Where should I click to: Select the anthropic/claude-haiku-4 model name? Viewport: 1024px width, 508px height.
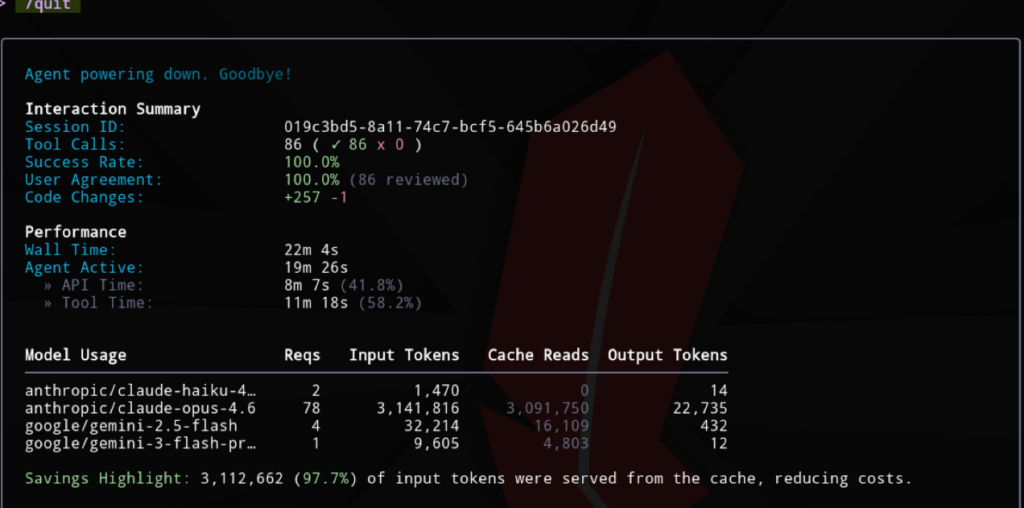[x=140, y=390]
